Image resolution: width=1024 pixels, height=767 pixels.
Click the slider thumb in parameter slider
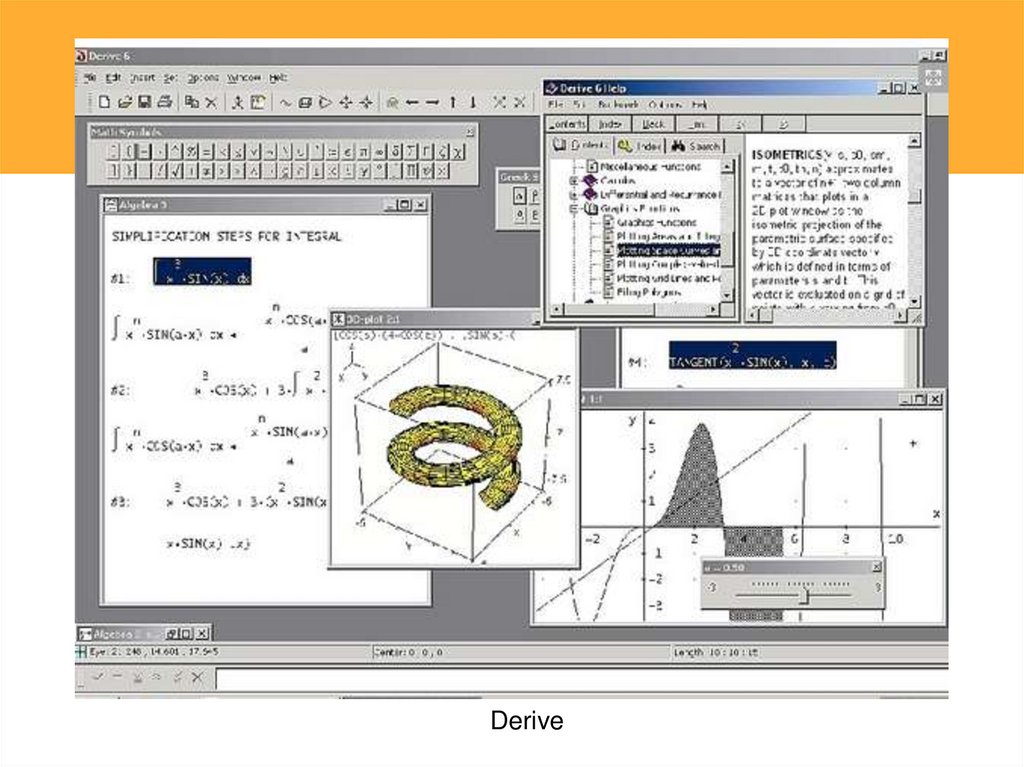tap(803, 596)
